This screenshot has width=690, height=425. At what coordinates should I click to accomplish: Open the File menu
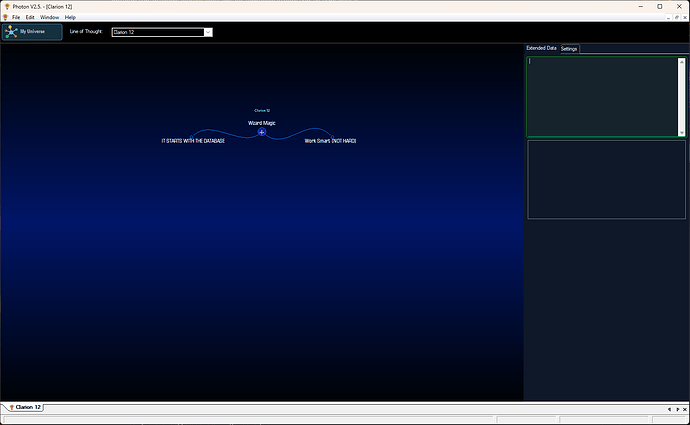point(16,17)
